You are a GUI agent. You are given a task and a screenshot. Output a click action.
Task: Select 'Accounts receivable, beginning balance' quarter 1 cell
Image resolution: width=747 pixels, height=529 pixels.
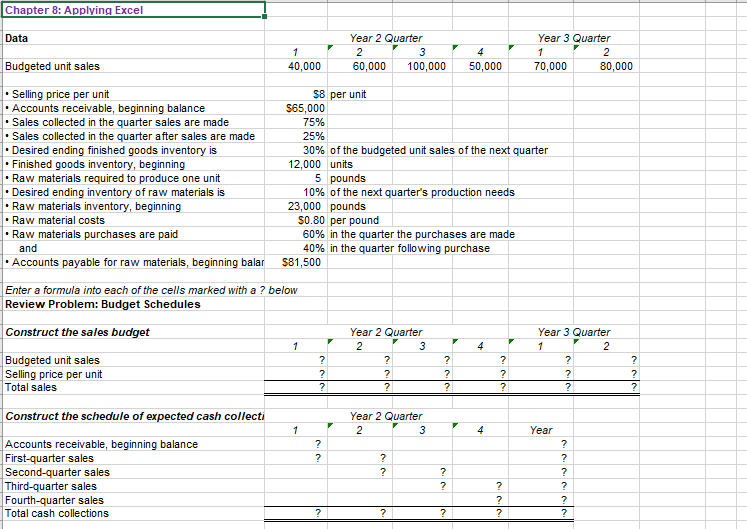tap(296, 444)
